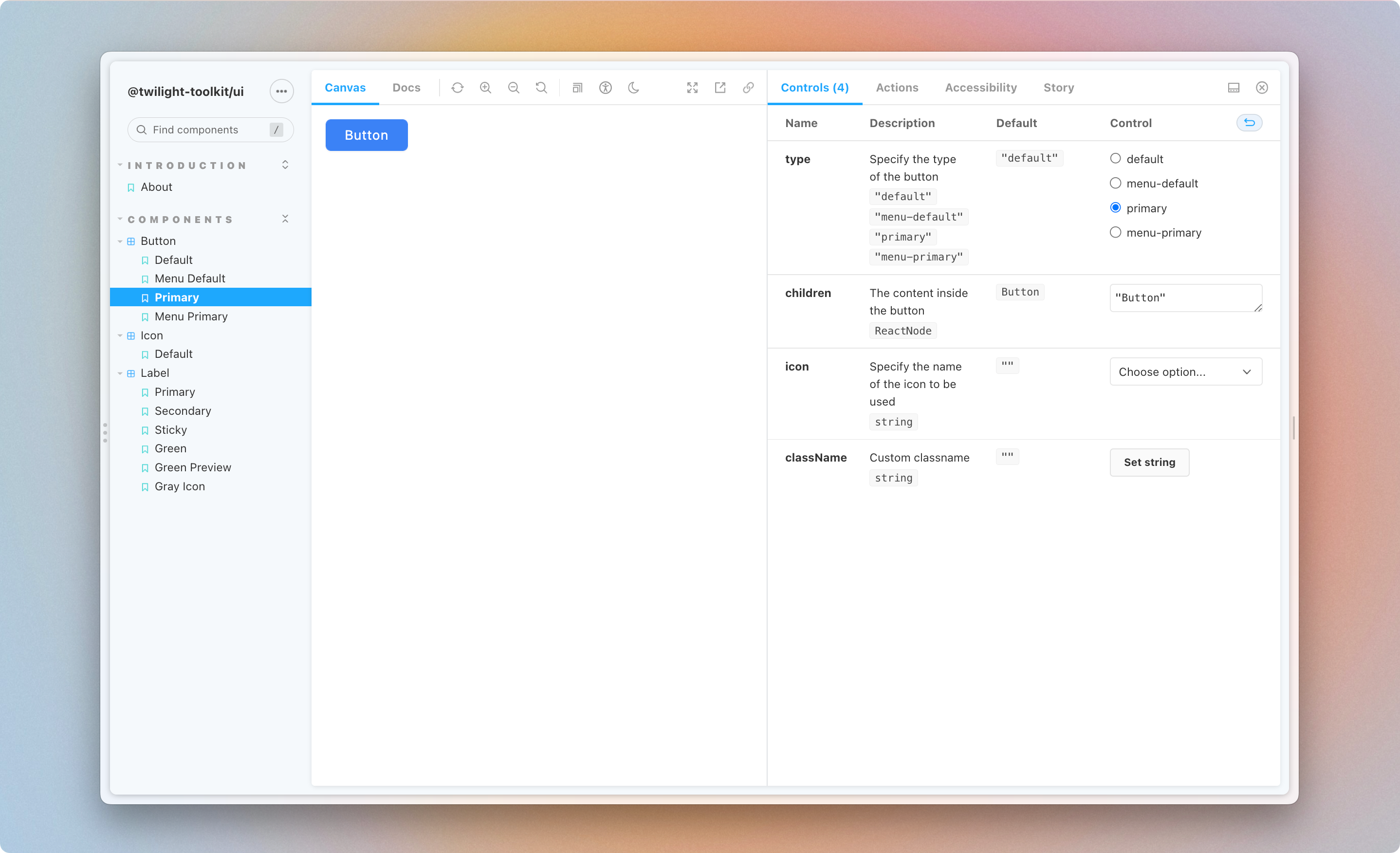The width and height of the screenshot is (1400, 853).
Task: Reset canvas zoom level
Action: (x=541, y=88)
